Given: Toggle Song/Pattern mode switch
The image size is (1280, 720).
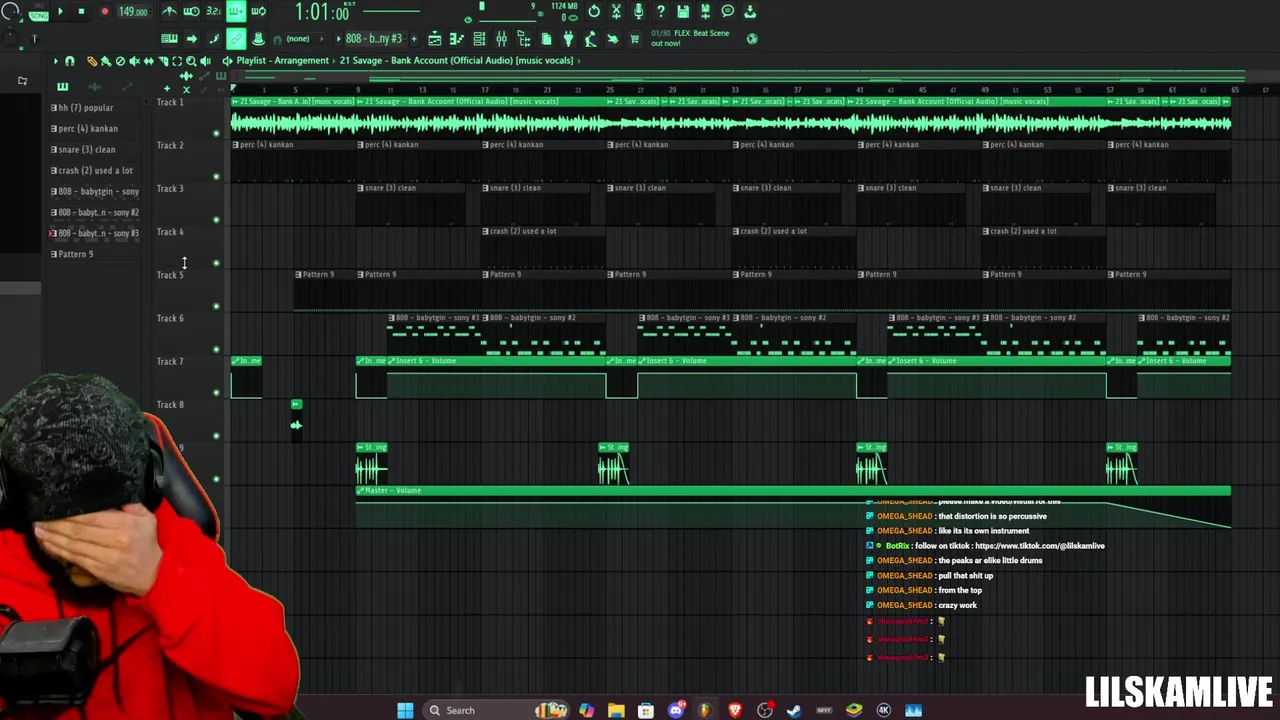Looking at the screenshot, I should (x=39, y=13).
